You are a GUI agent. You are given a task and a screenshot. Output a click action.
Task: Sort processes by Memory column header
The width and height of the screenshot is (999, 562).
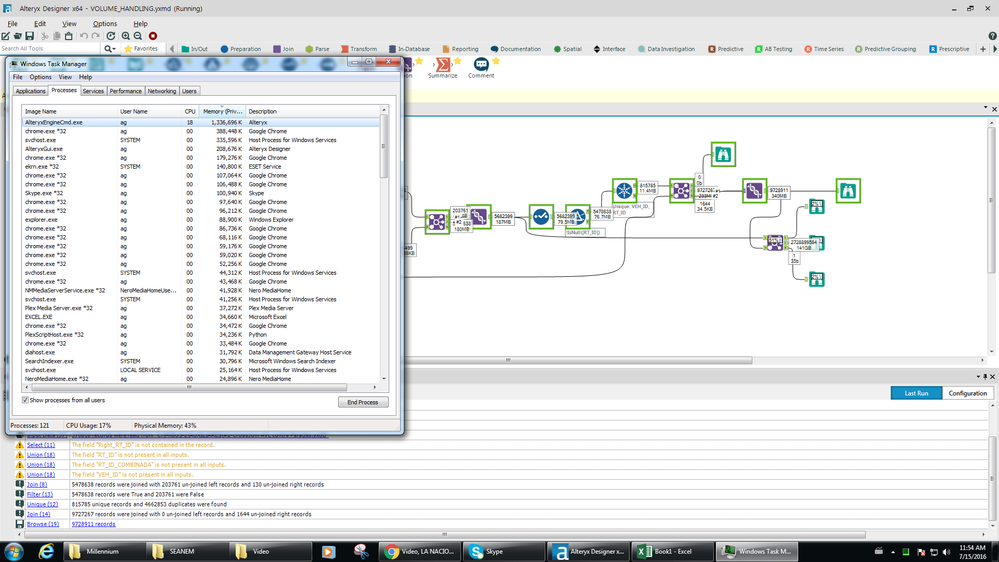tap(222, 111)
